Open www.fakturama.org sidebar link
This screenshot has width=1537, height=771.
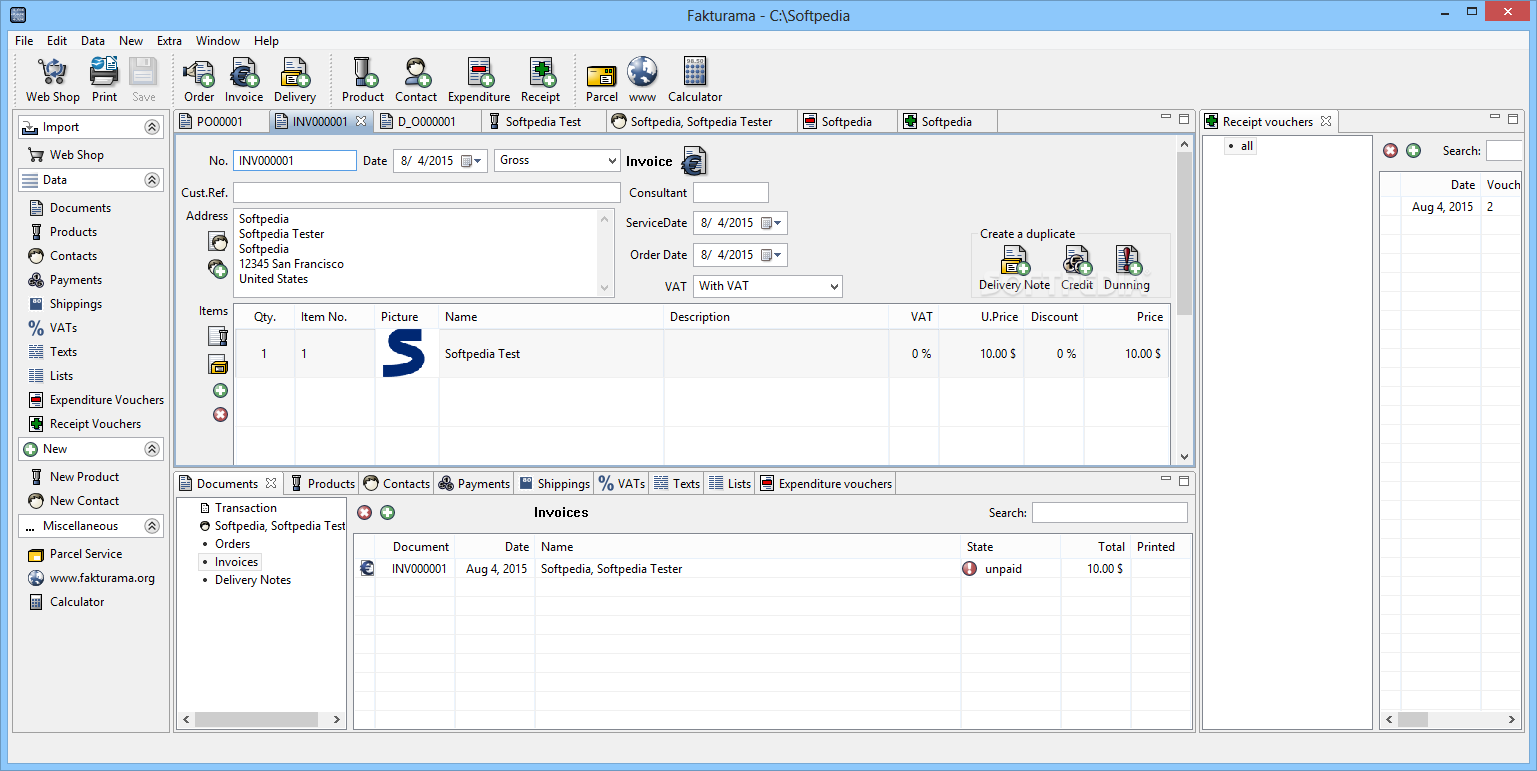coord(102,578)
